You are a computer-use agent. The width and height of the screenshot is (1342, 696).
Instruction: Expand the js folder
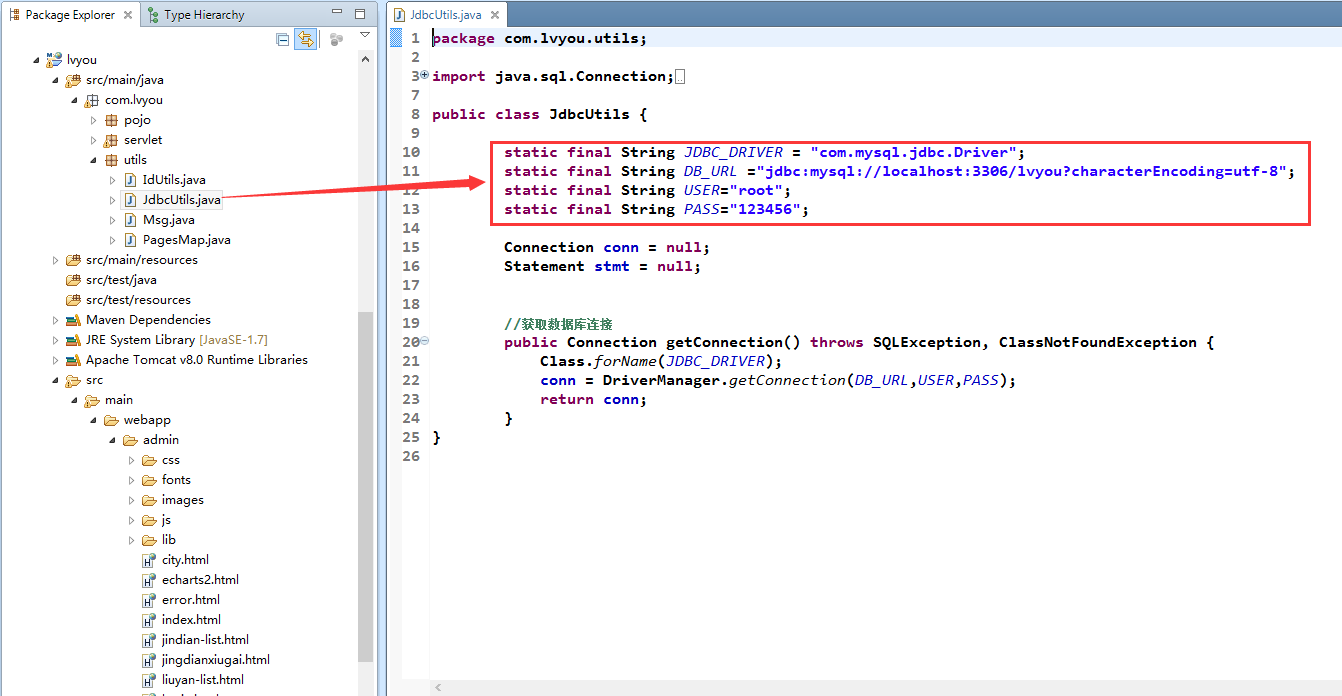coord(132,520)
